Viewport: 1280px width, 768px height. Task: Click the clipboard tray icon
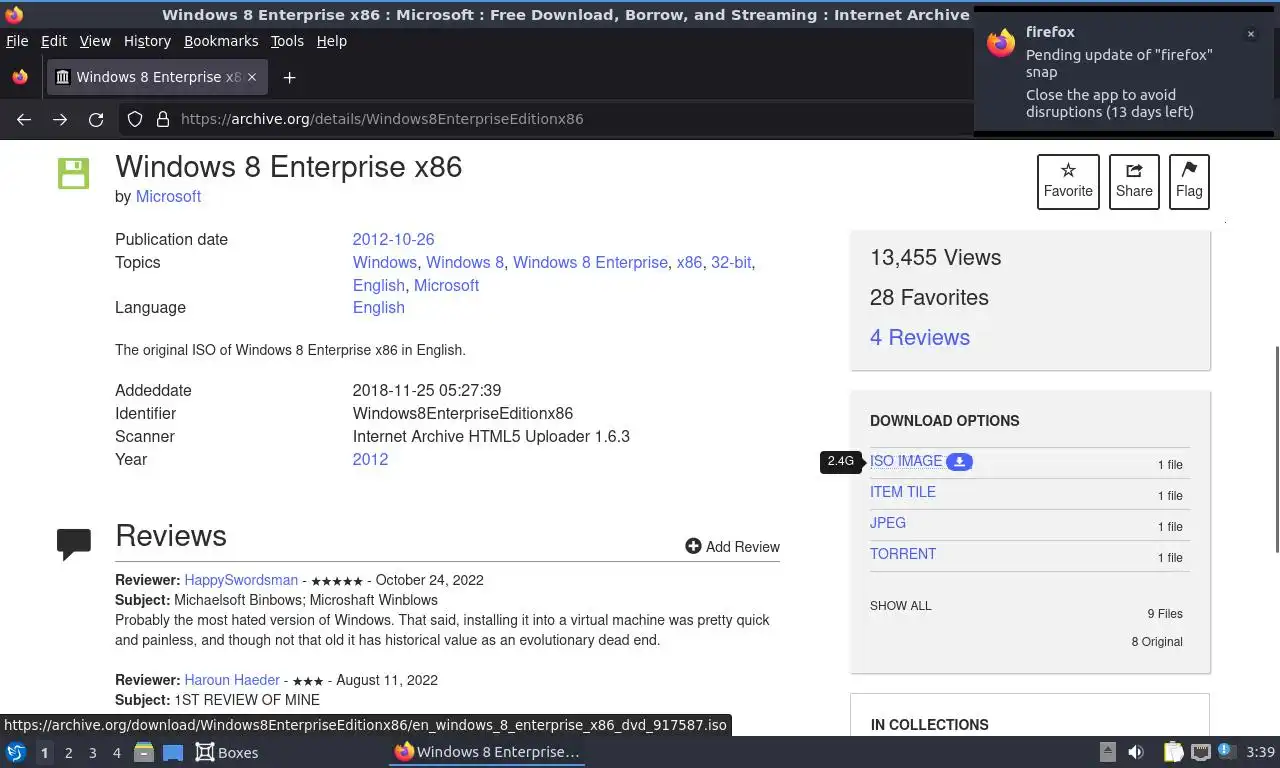click(1173, 752)
